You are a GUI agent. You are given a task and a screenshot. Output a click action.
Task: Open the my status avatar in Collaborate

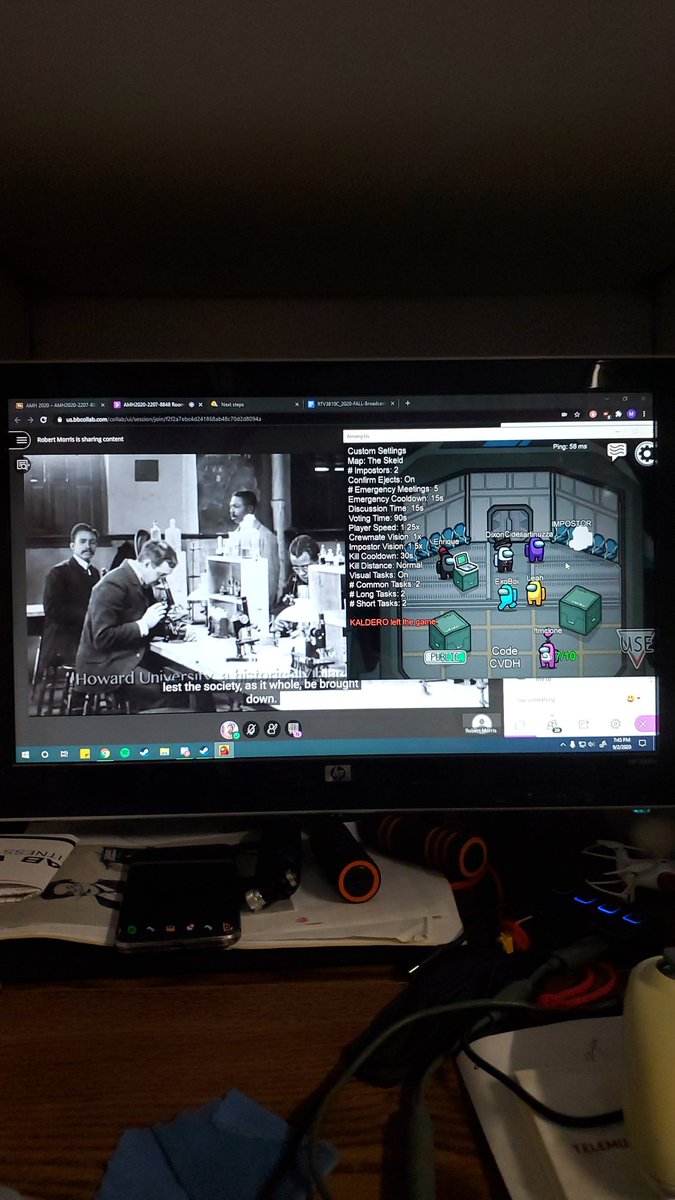(x=230, y=730)
